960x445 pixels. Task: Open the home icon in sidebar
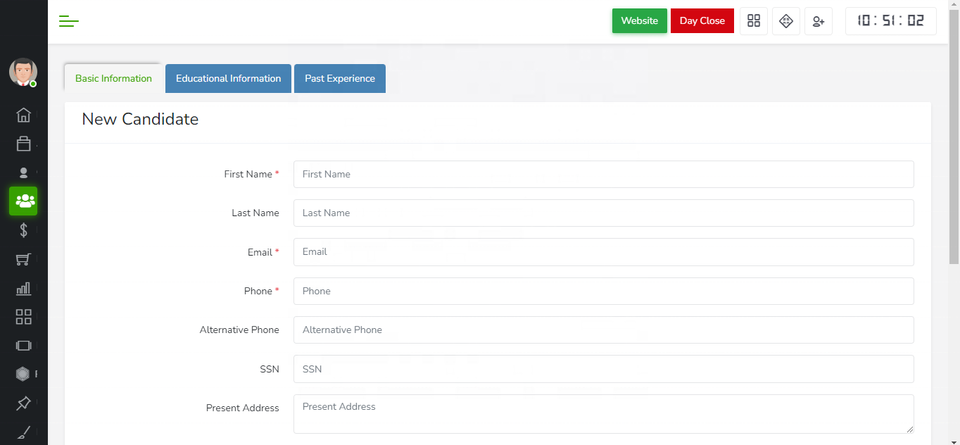coord(23,114)
